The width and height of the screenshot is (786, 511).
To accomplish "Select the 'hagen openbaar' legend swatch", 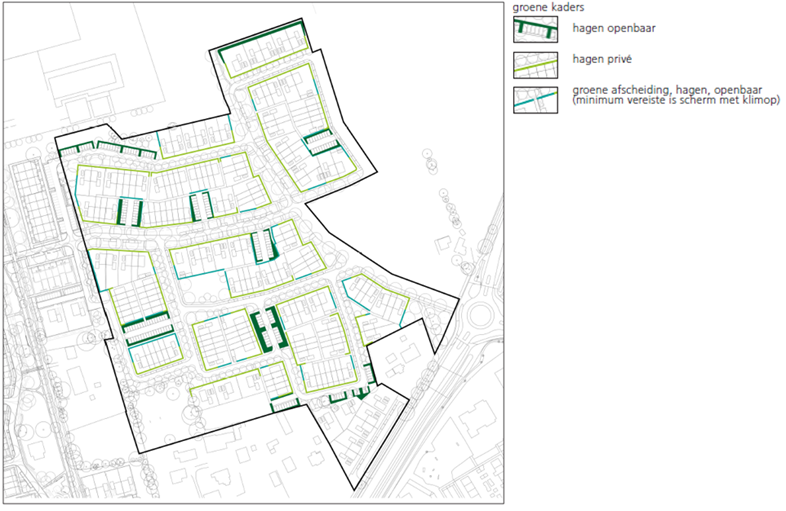I will 535,29.
